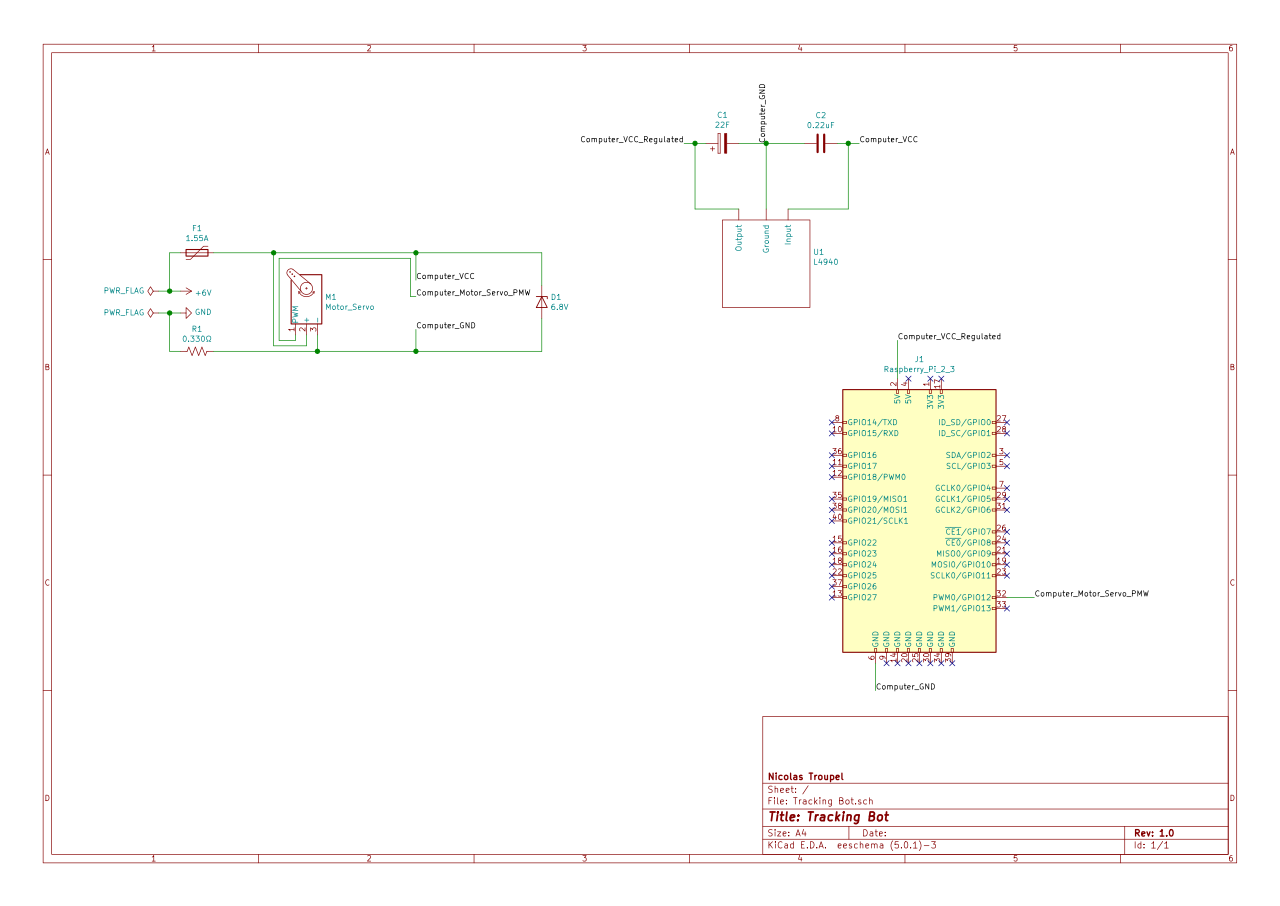Click the L4940 part value
This screenshot has height=906, width=1280.
(825, 262)
